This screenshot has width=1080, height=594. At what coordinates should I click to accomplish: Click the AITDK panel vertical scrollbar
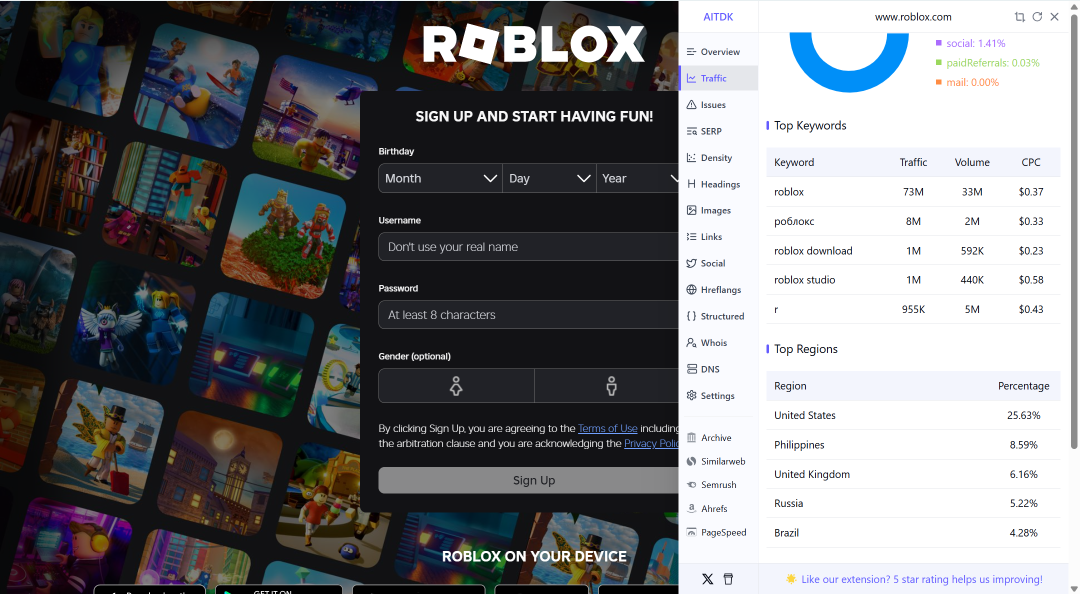[x=1074, y=234]
